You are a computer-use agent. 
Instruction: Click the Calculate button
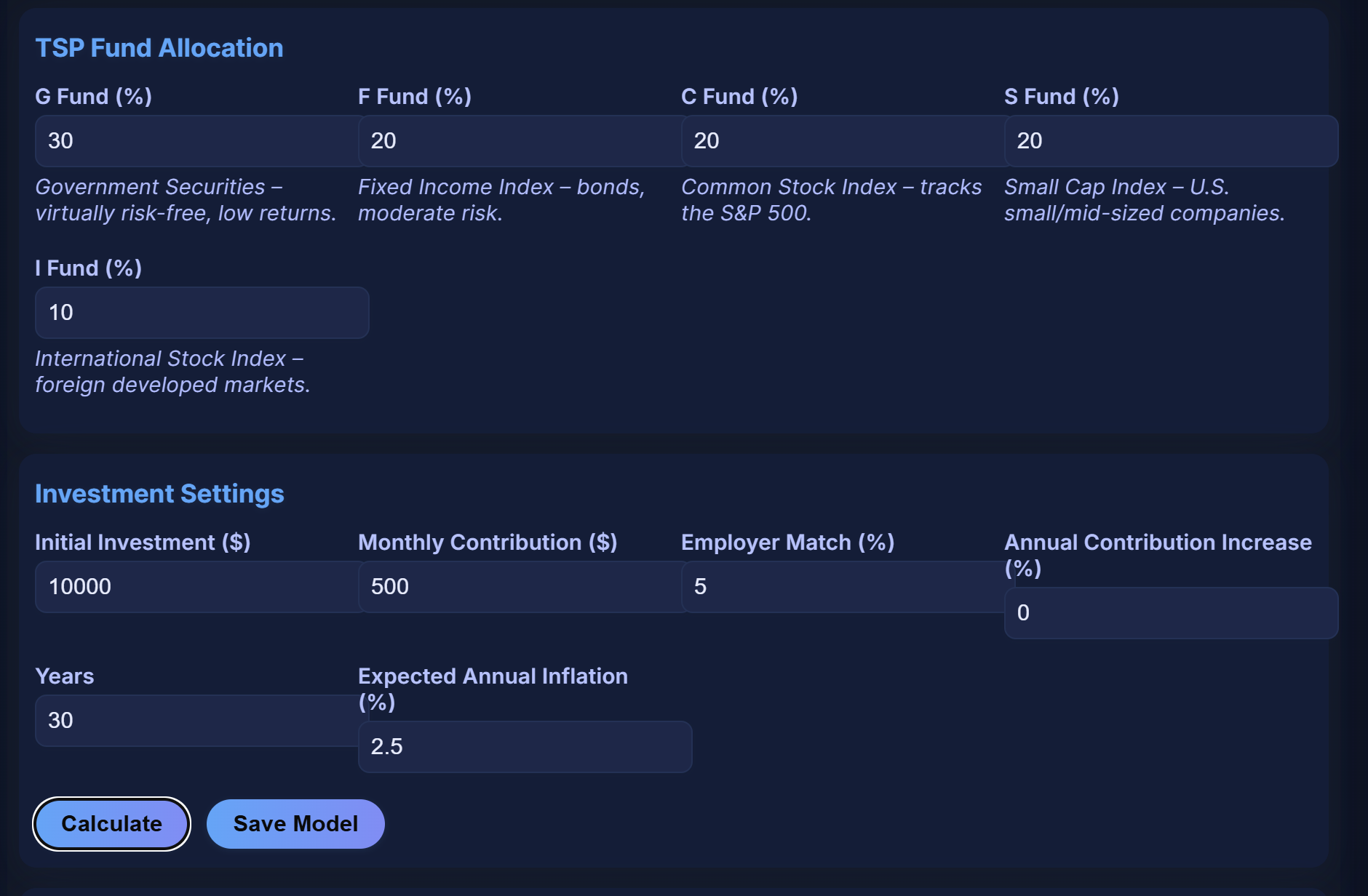tap(111, 824)
